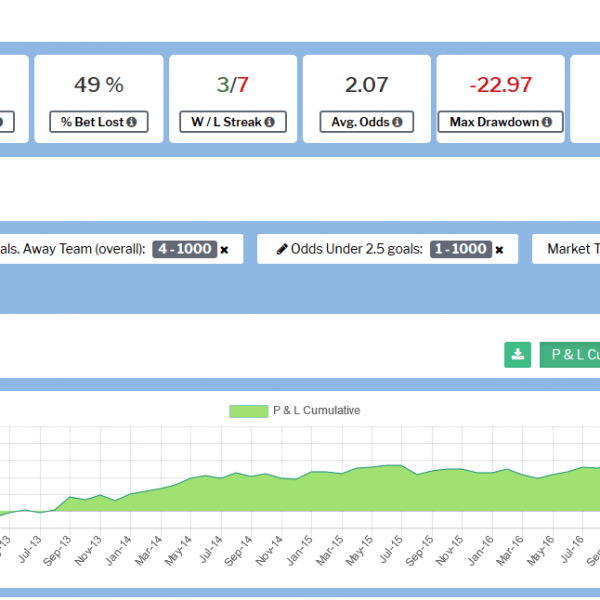Select the 4 - 1000 range badge
The image size is (600, 600).
(184, 249)
